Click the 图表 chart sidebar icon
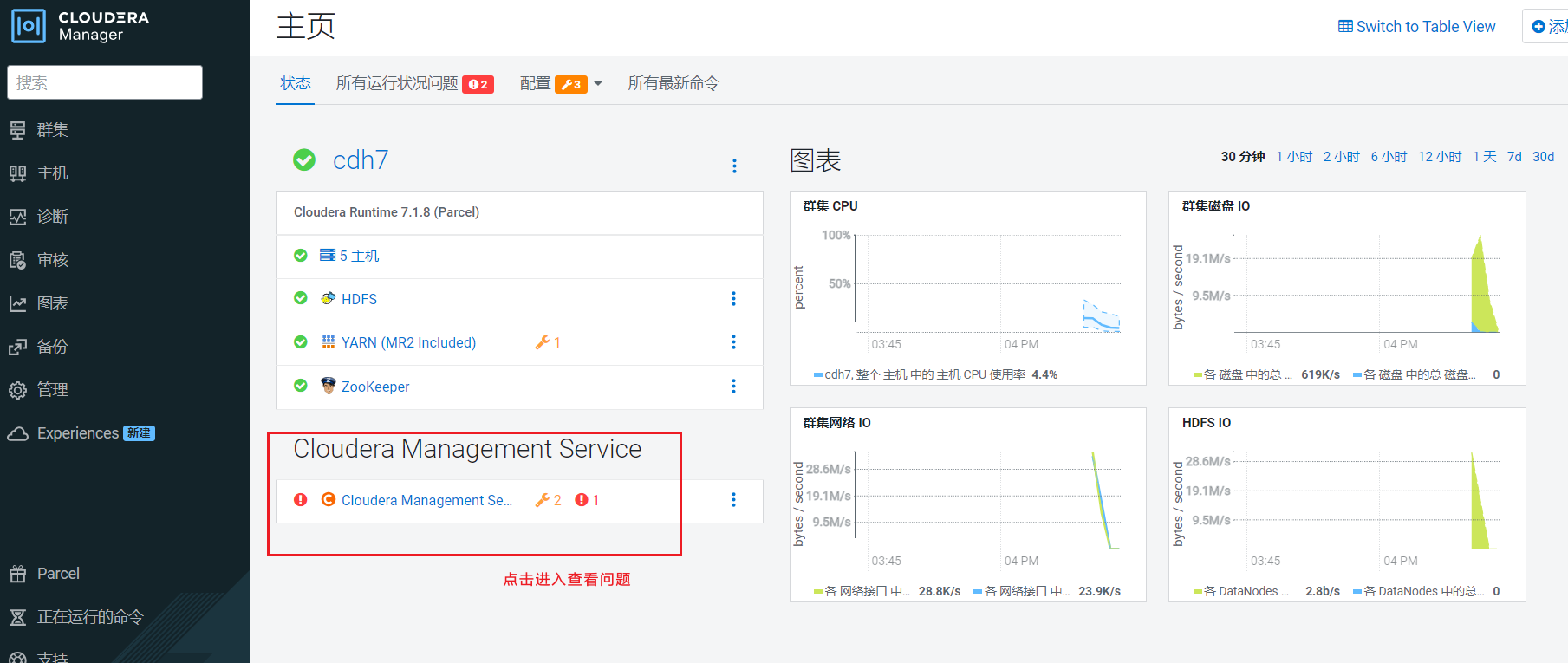 tap(17, 303)
